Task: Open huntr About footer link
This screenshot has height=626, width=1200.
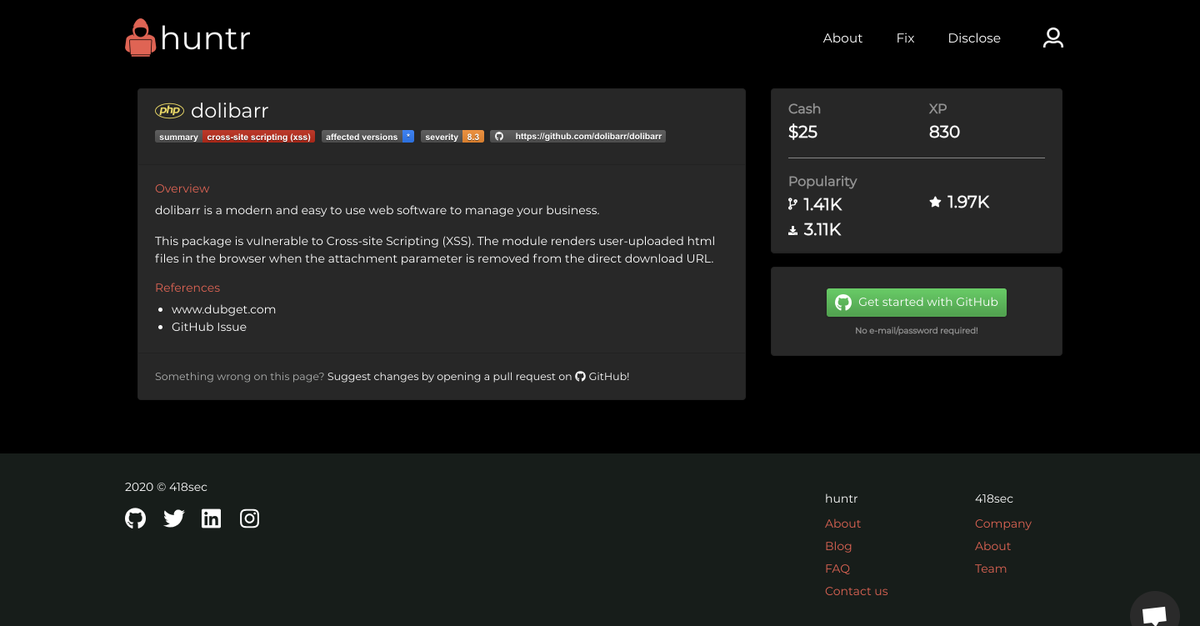Action: 843,524
